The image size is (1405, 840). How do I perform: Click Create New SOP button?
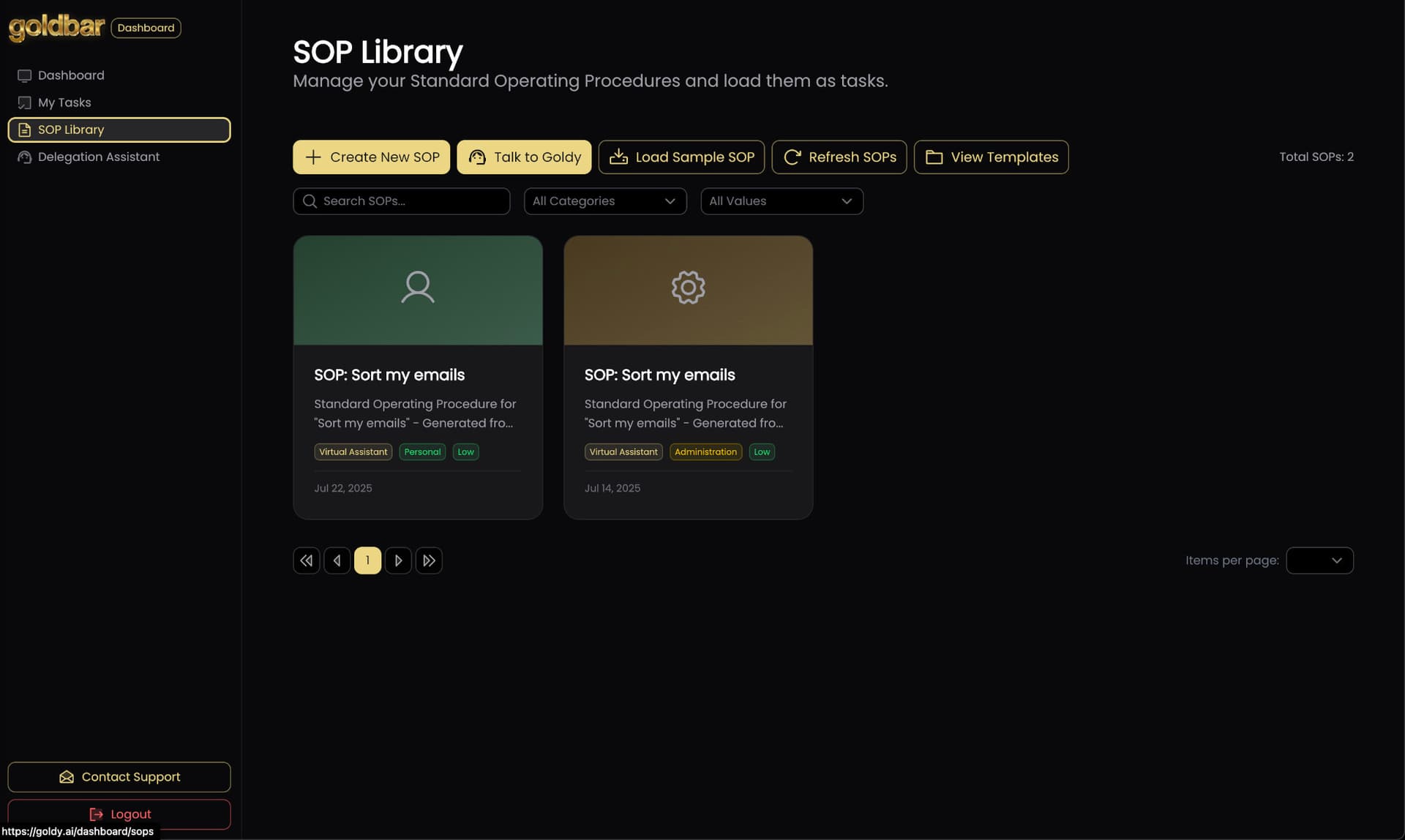point(371,157)
